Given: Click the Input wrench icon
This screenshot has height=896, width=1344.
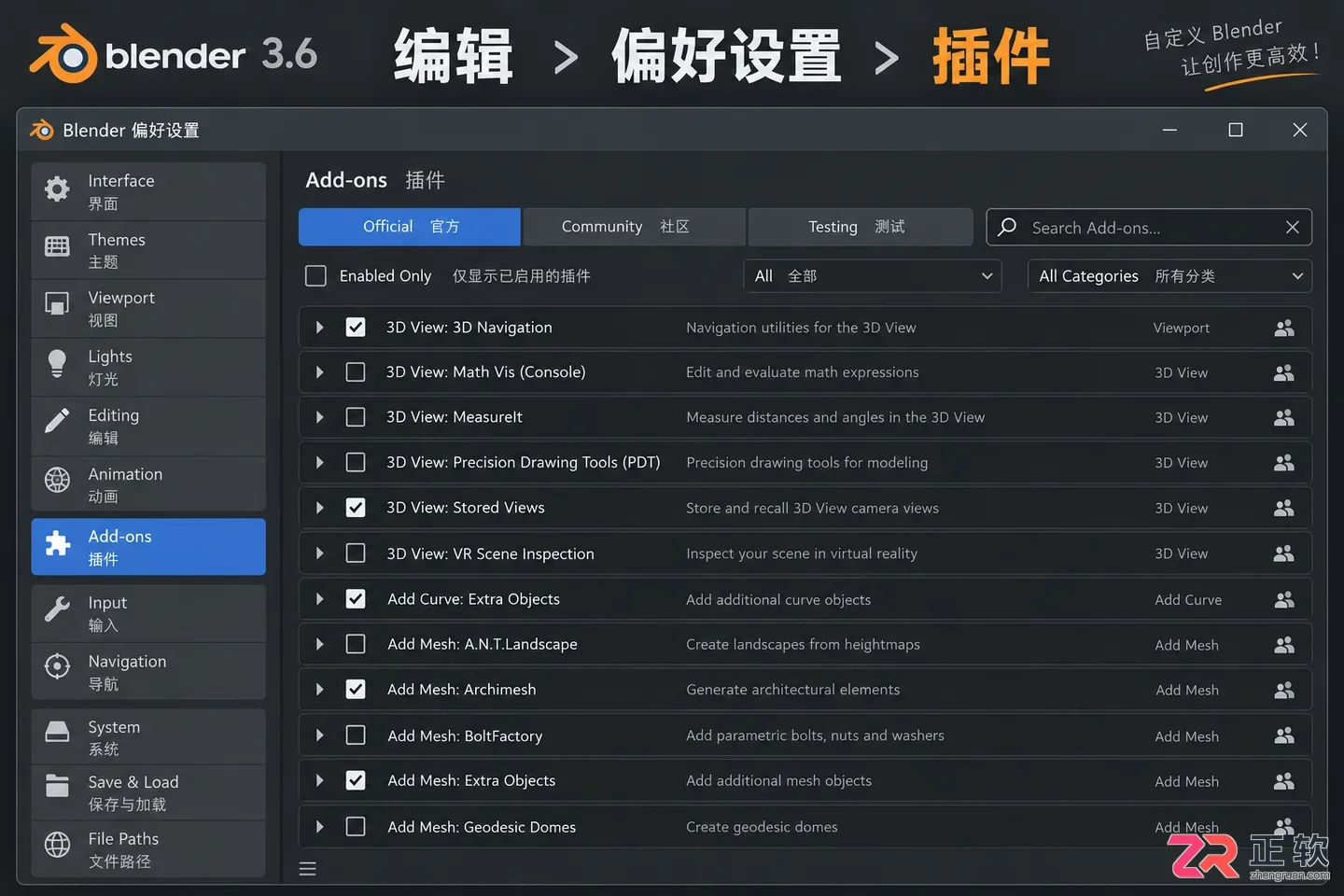Looking at the screenshot, I should tap(57, 609).
